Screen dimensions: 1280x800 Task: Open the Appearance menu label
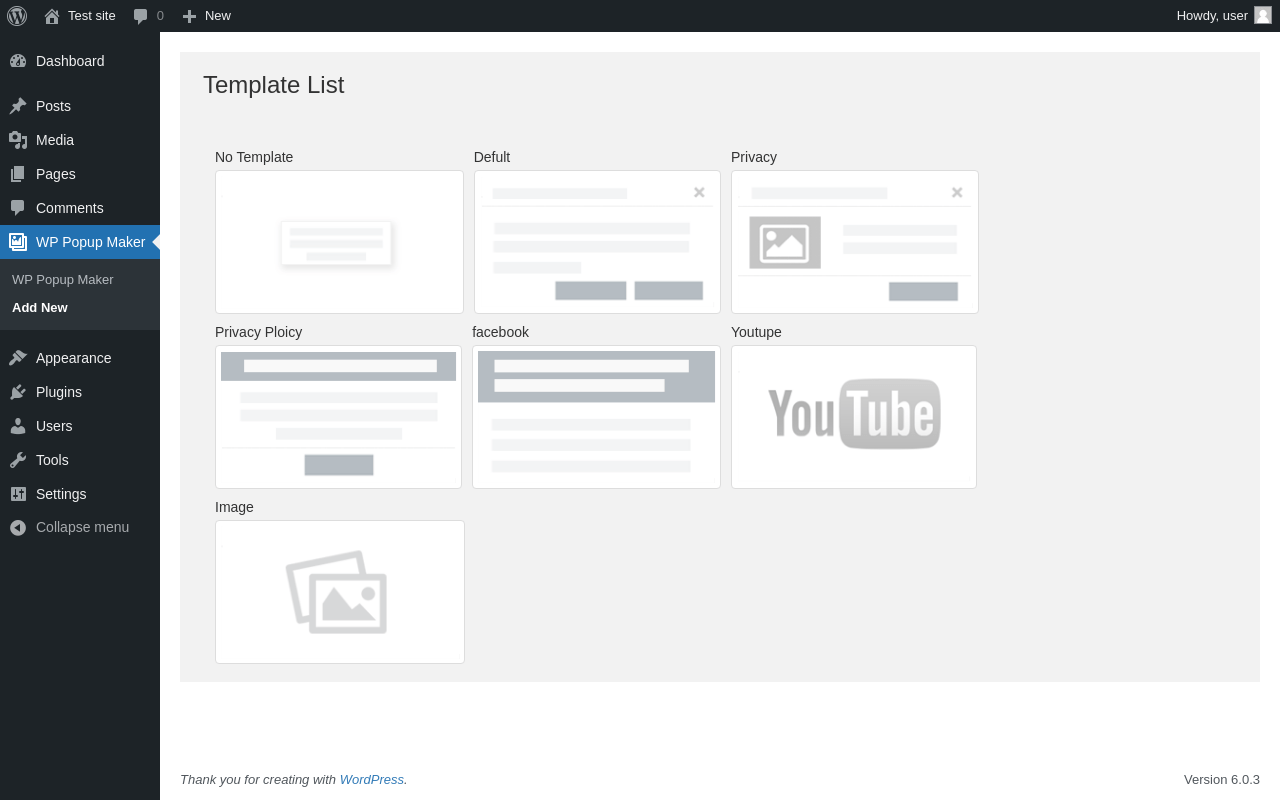point(74,358)
